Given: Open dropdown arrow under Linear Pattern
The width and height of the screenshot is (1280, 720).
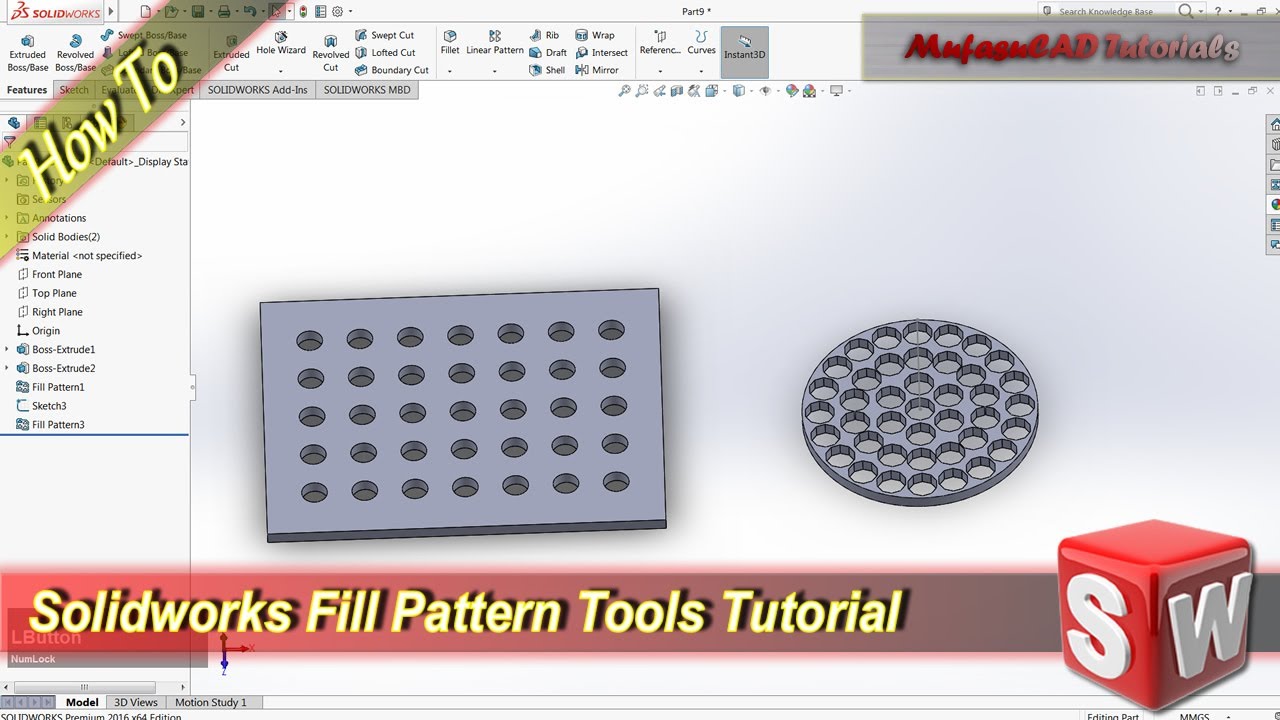Looking at the screenshot, I should pos(495,71).
